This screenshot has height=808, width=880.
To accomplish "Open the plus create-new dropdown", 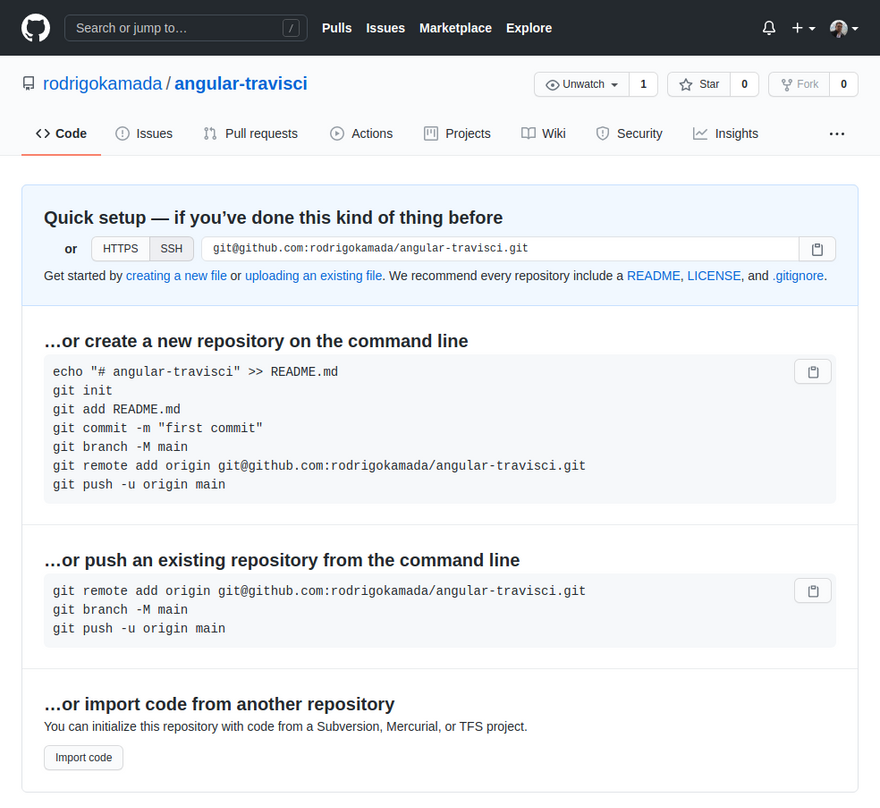I will [803, 27].
